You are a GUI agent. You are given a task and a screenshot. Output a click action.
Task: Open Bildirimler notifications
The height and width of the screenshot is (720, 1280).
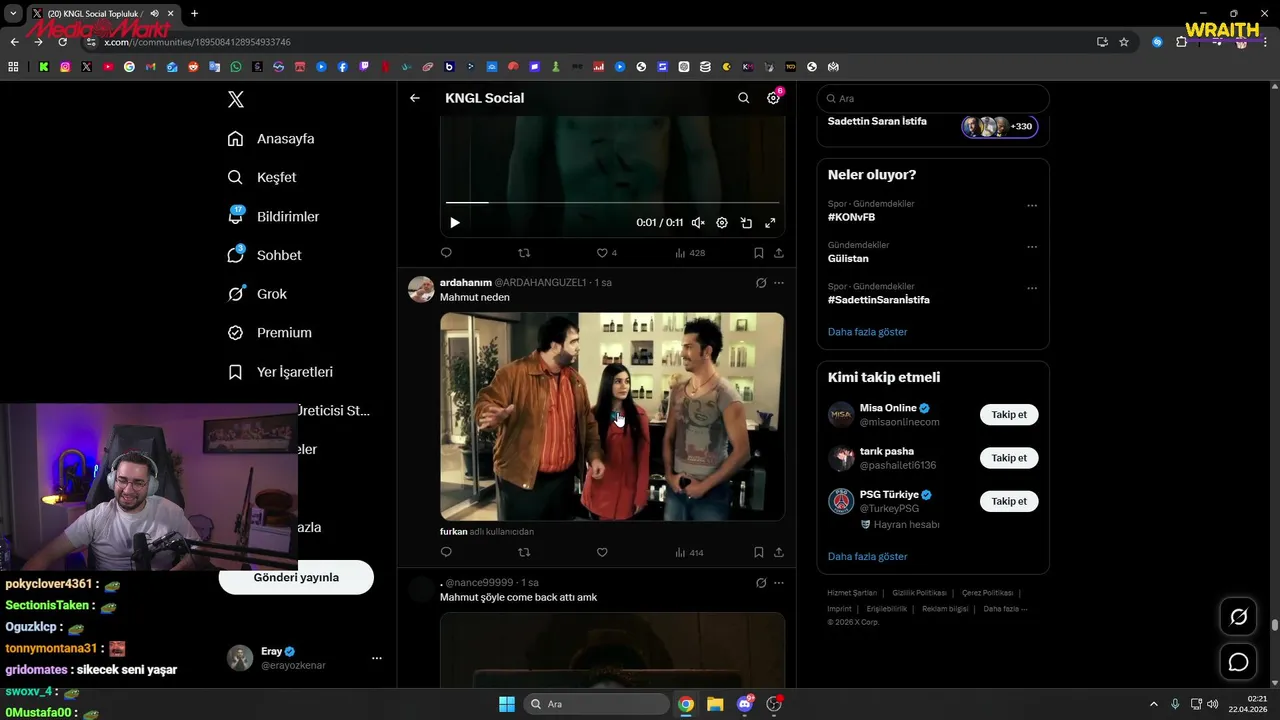[273, 216]
